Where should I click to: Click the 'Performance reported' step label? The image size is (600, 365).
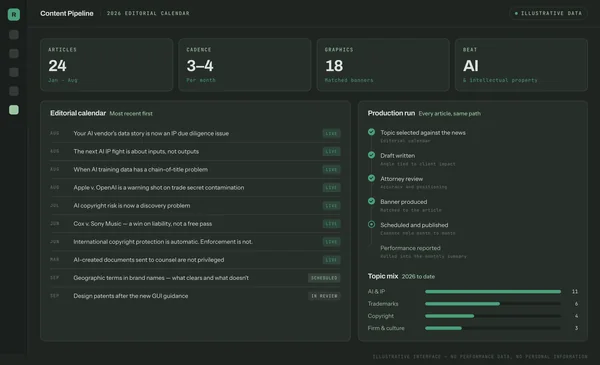410,248
